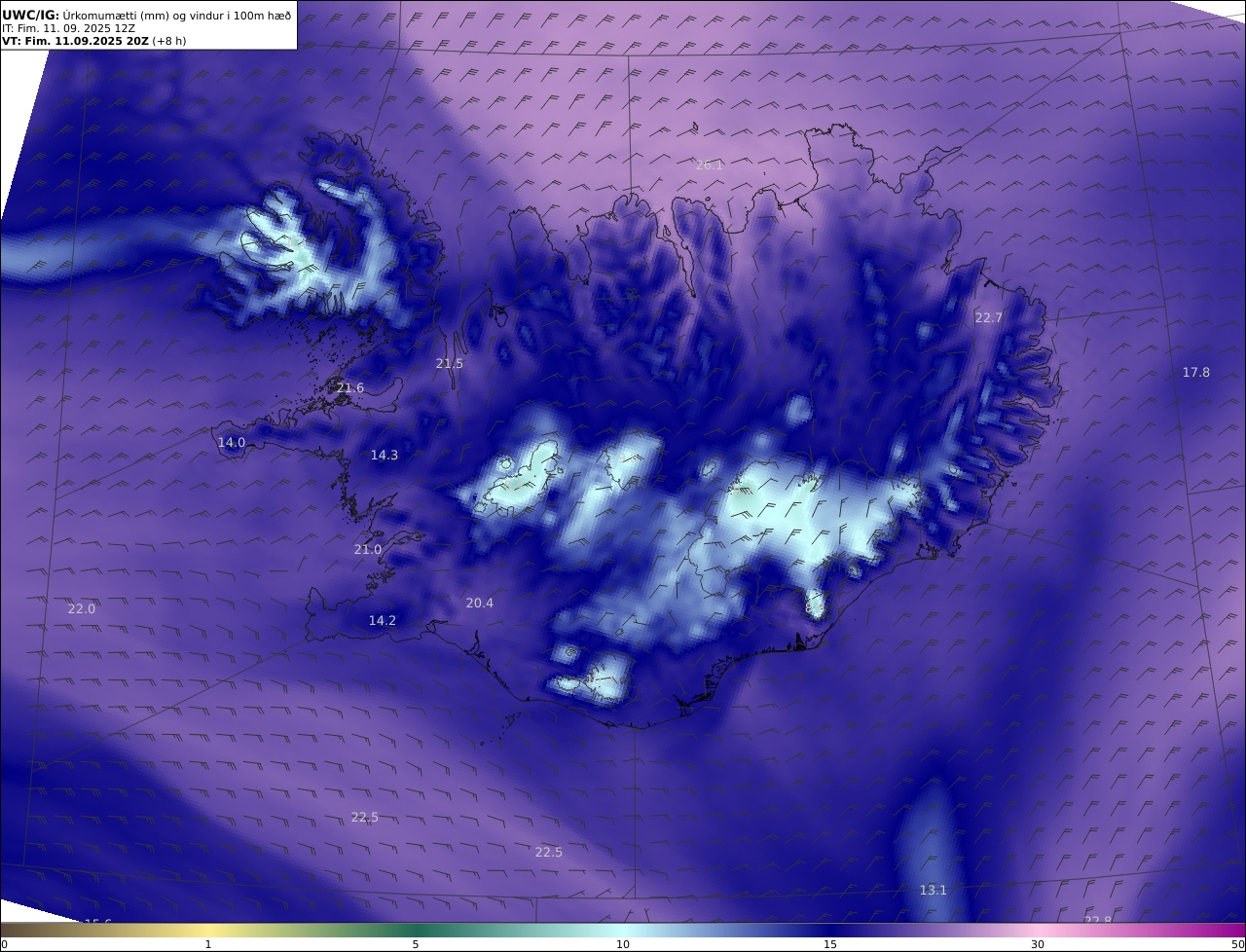The width and height of the screenshot is (1246, 952).
Task: Select the 21.6 value on the map
Action: point(350,388)
